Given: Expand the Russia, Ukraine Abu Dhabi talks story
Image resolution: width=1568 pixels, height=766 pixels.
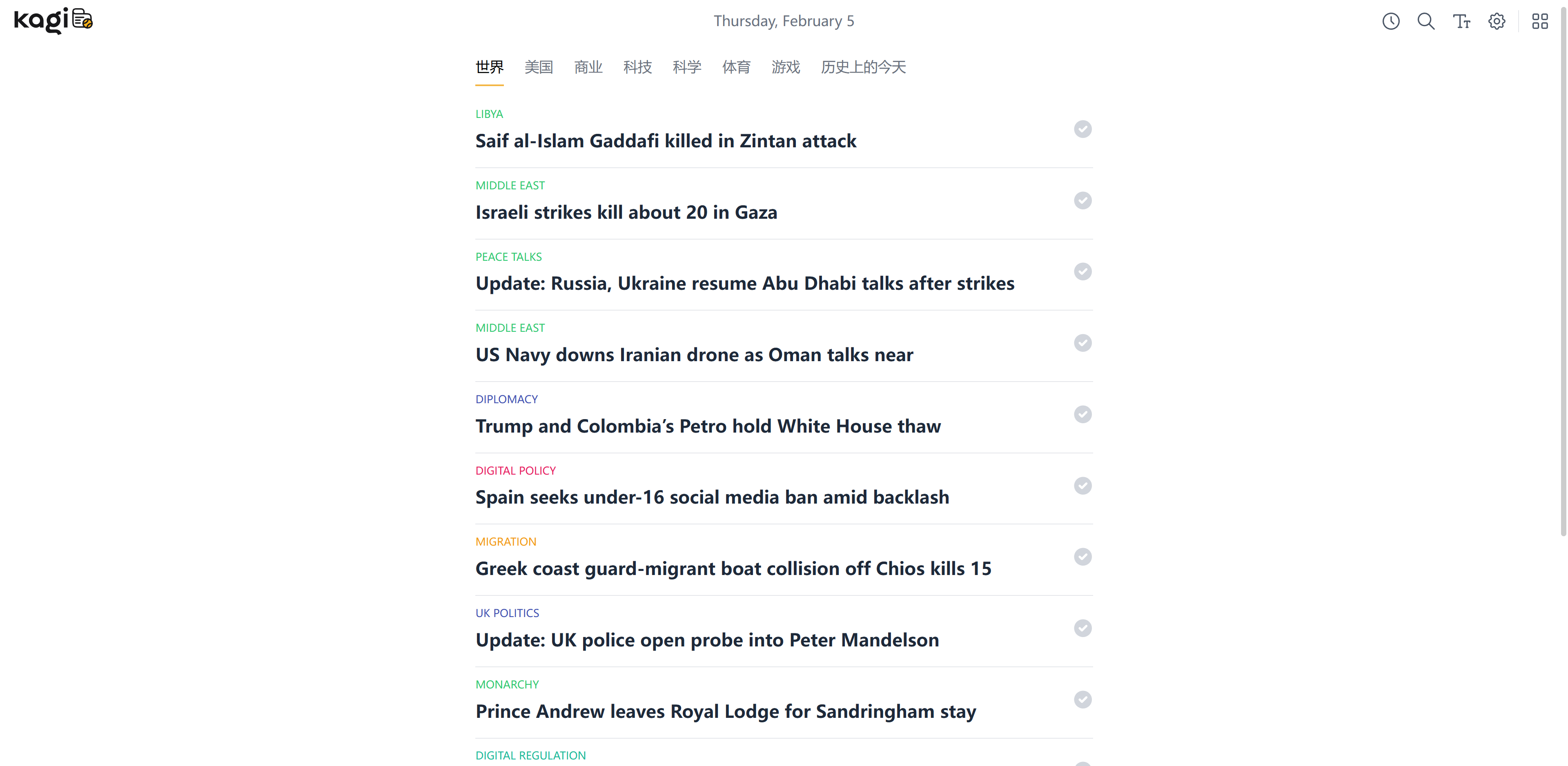Looking at the screenshot, I should tap(744, 284).
